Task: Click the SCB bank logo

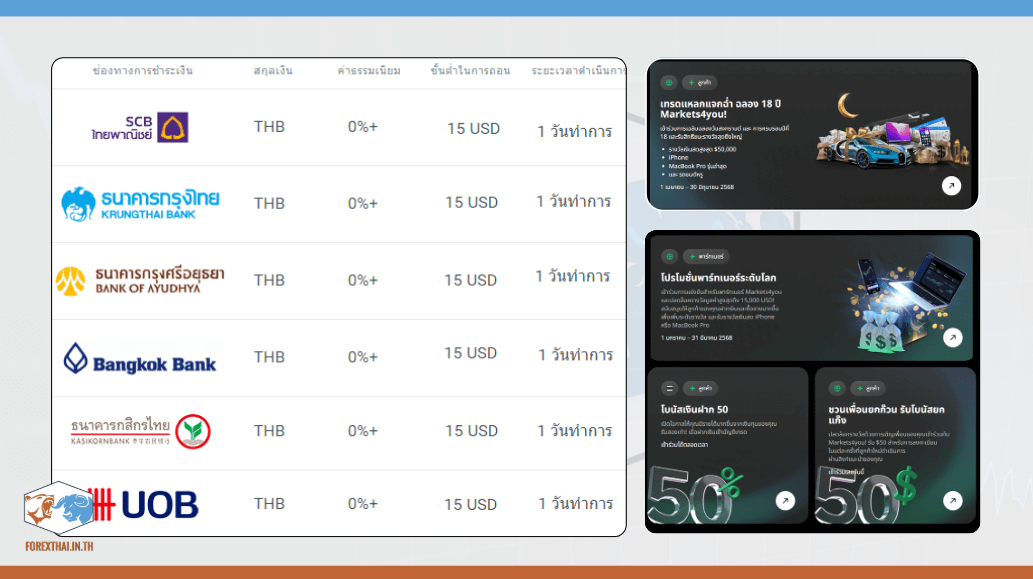Action: (140, 128)
